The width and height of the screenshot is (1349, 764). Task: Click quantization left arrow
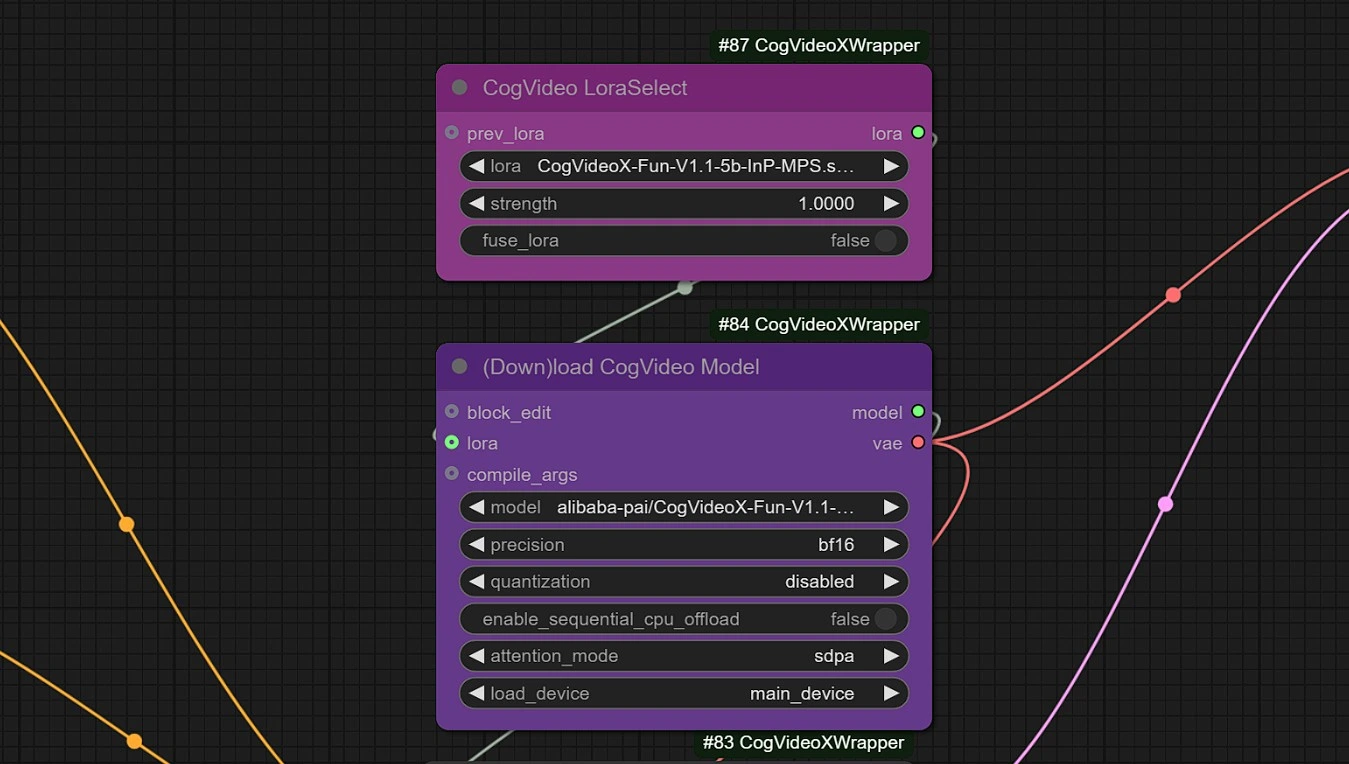(476, 581)
